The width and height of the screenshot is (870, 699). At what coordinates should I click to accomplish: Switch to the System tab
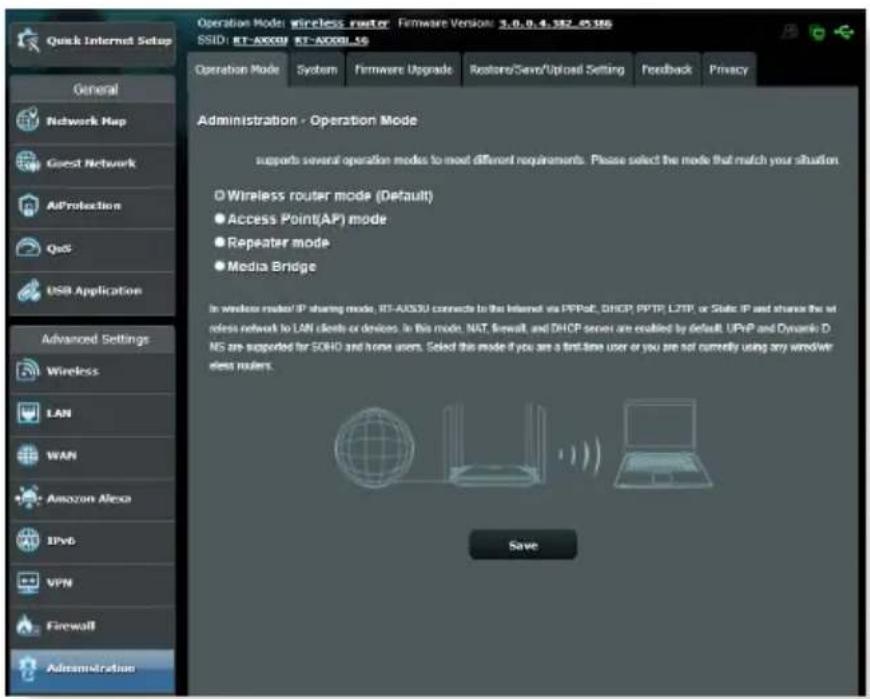coord(317,70)
